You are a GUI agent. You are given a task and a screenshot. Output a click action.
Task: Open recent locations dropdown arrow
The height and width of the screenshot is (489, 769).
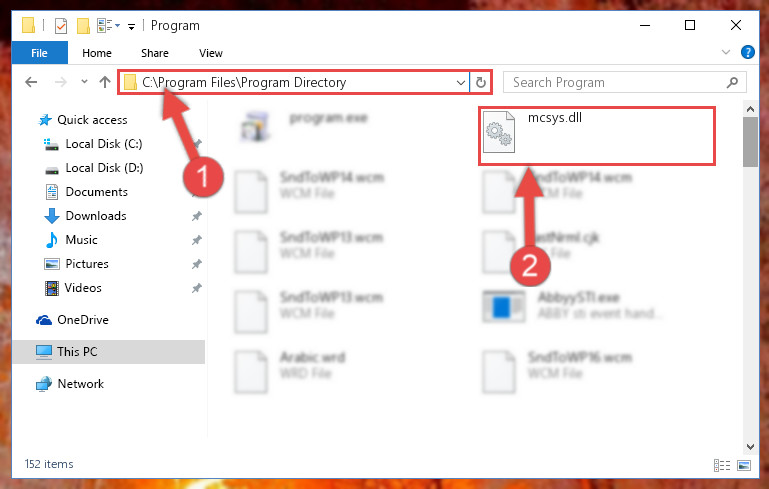point(84,81)
